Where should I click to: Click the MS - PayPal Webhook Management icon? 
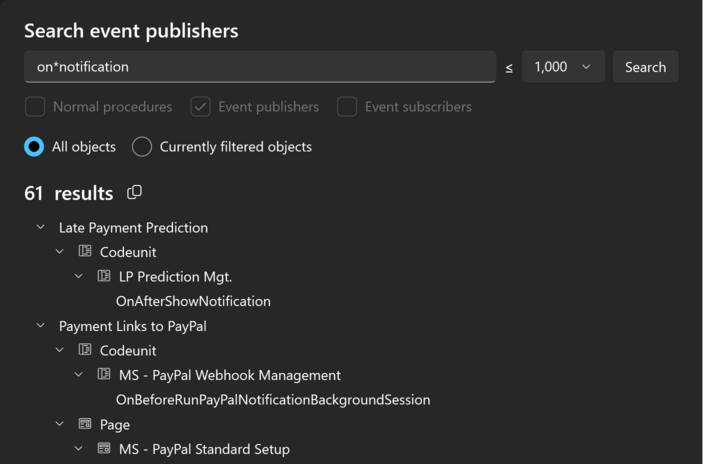[104, 374]
